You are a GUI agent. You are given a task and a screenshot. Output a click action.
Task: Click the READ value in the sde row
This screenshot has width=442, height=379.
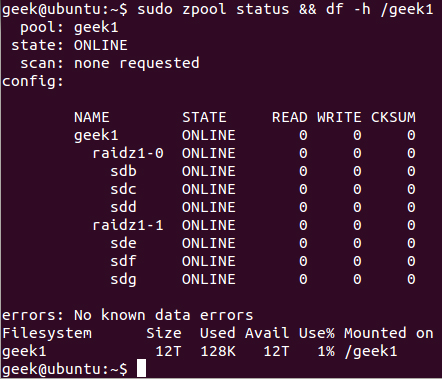click(x=303, y=243)
